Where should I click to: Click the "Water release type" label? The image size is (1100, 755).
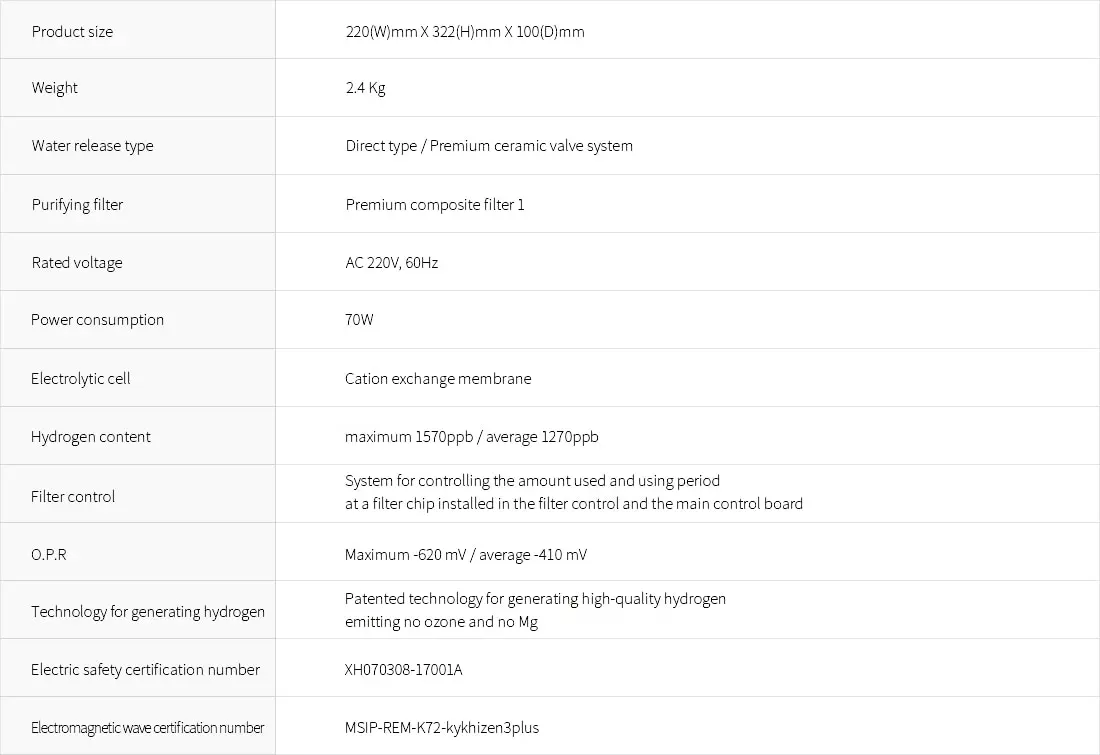92,146
